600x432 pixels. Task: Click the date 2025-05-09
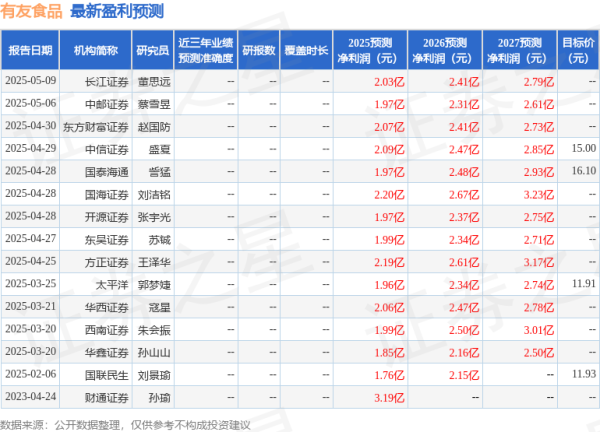pos(31,81)
